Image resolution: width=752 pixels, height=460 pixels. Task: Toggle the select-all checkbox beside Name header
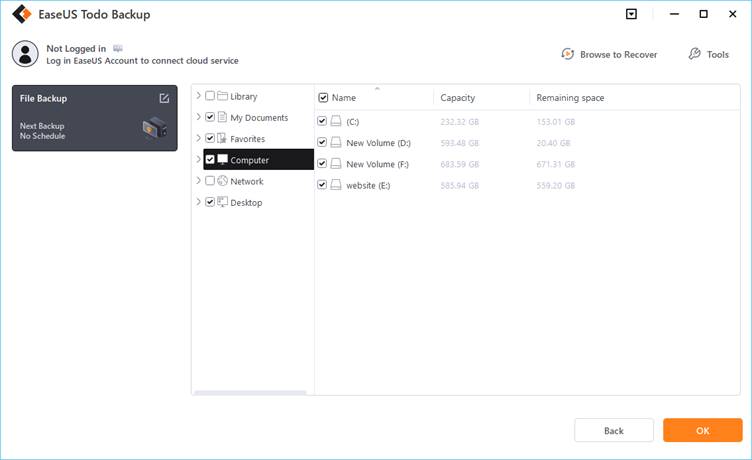click(323, 98)
